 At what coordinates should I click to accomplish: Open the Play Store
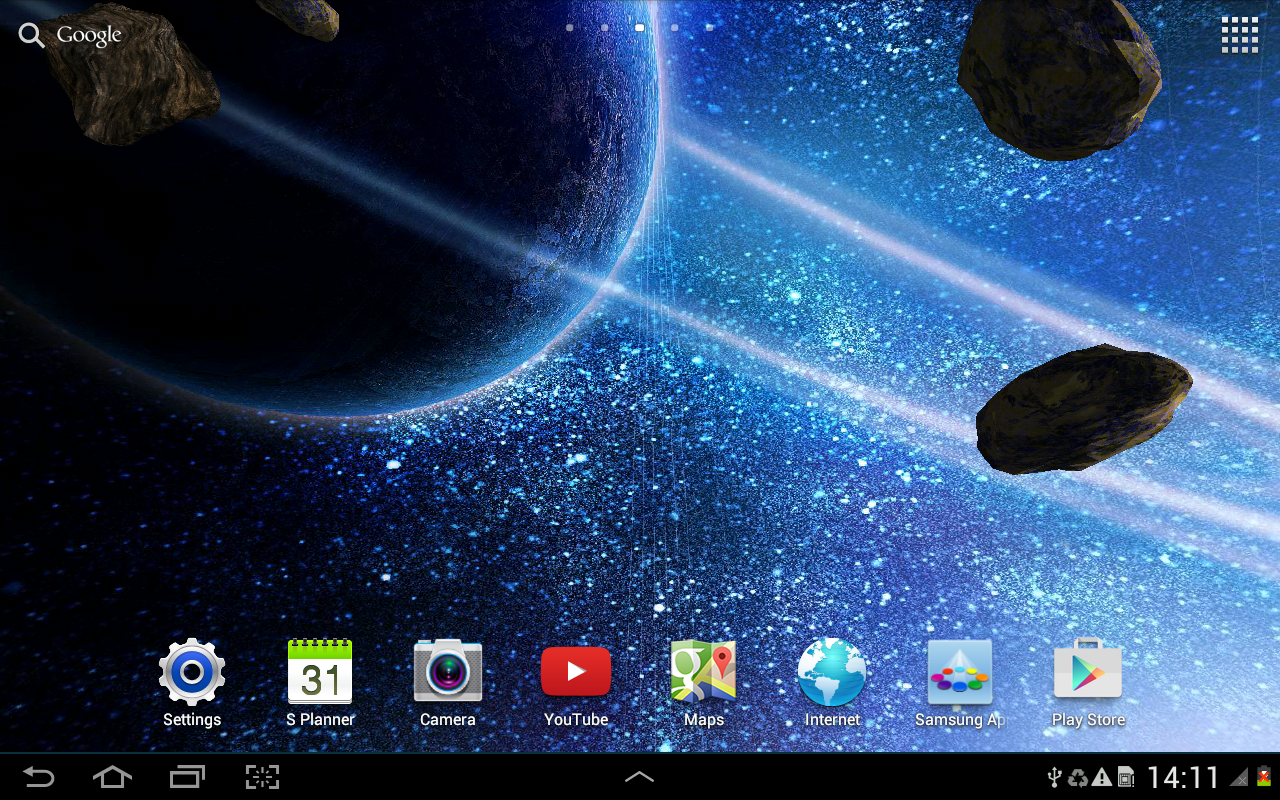click(x=1087, y=672)
